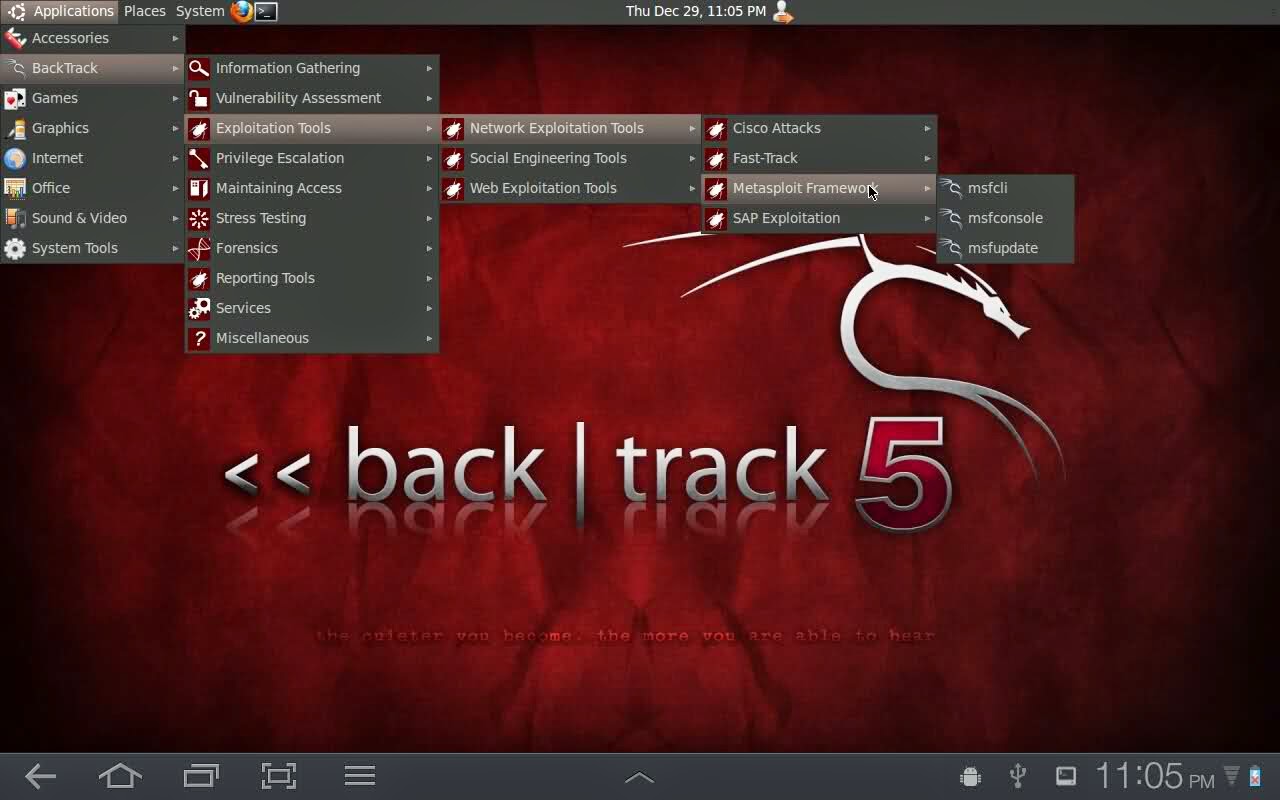Click the Miscellaneous label

pos(262,338)
